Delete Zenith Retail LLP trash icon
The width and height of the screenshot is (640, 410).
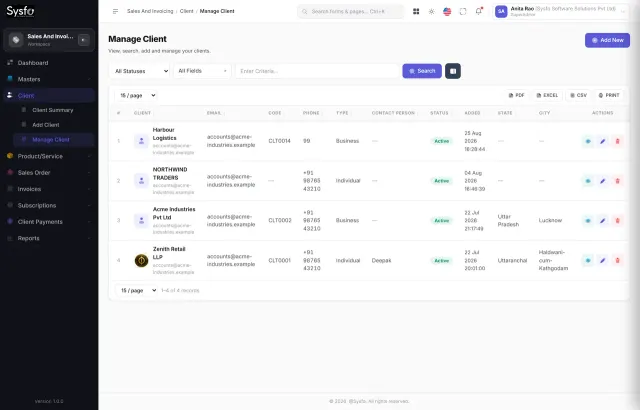click(x=617, y=260)
